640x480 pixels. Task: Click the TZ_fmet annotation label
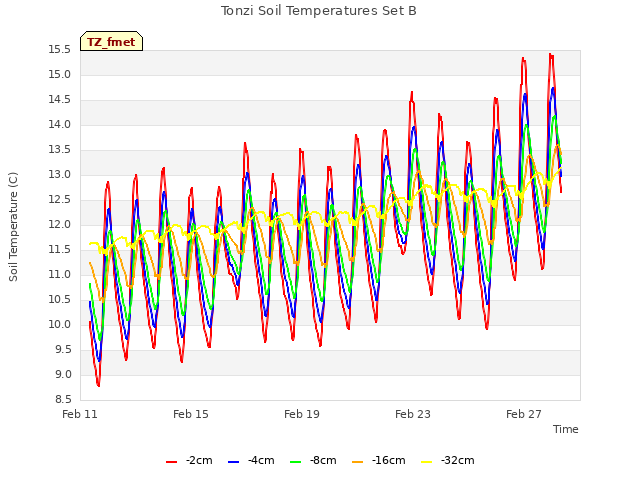pyautogui.click(x=111, y=41)
